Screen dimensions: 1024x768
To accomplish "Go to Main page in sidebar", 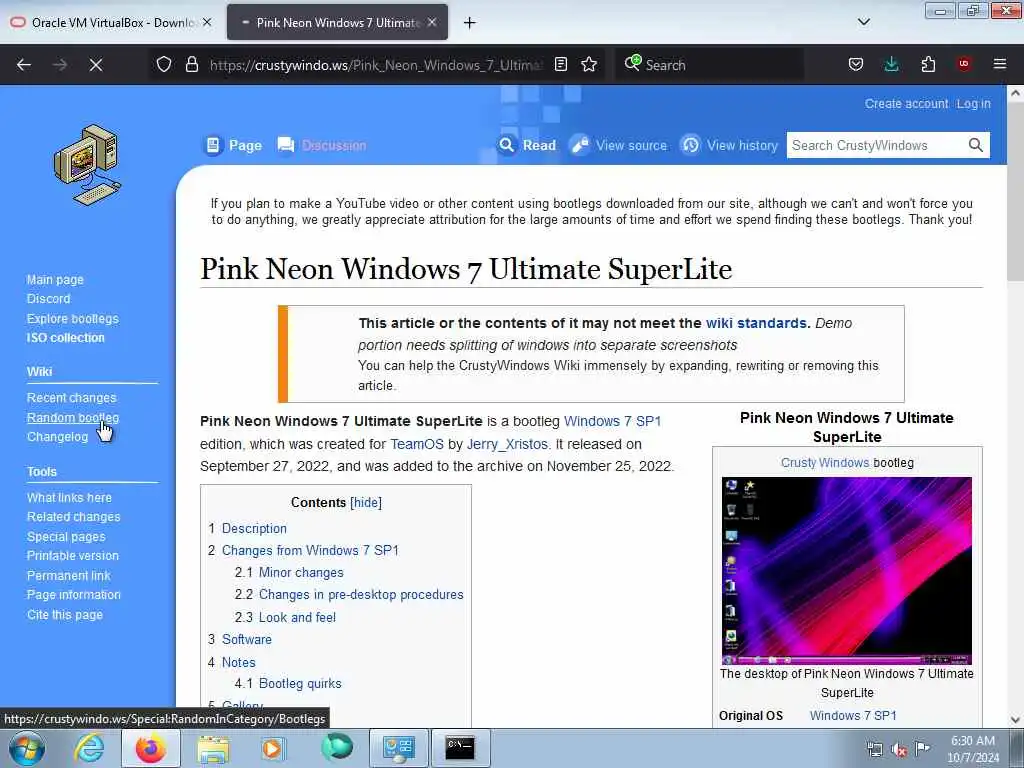I will click(x=55, y=280).
